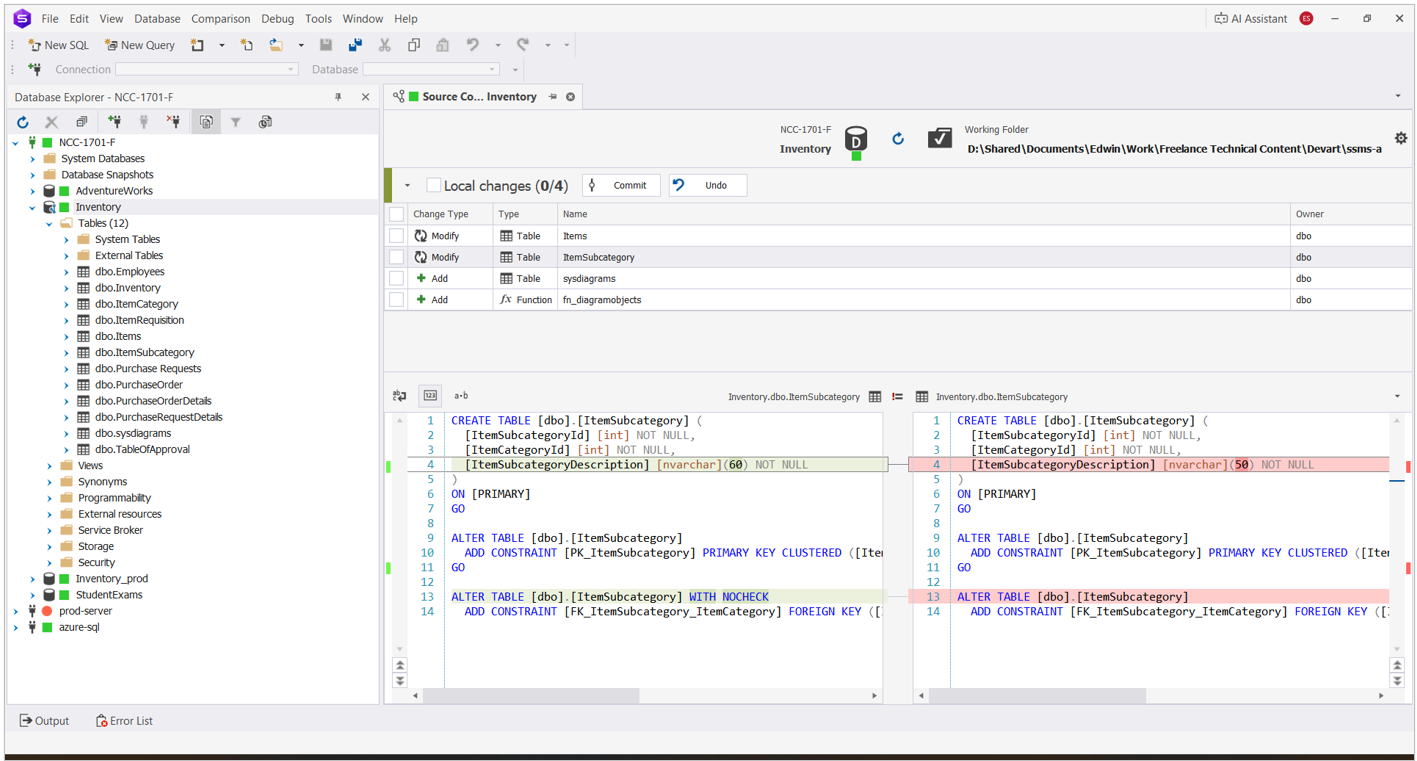The width and height of the screenshot is (1417, 761).
Task: Click the New SQL toolbar button
Action: pos(58,45)
